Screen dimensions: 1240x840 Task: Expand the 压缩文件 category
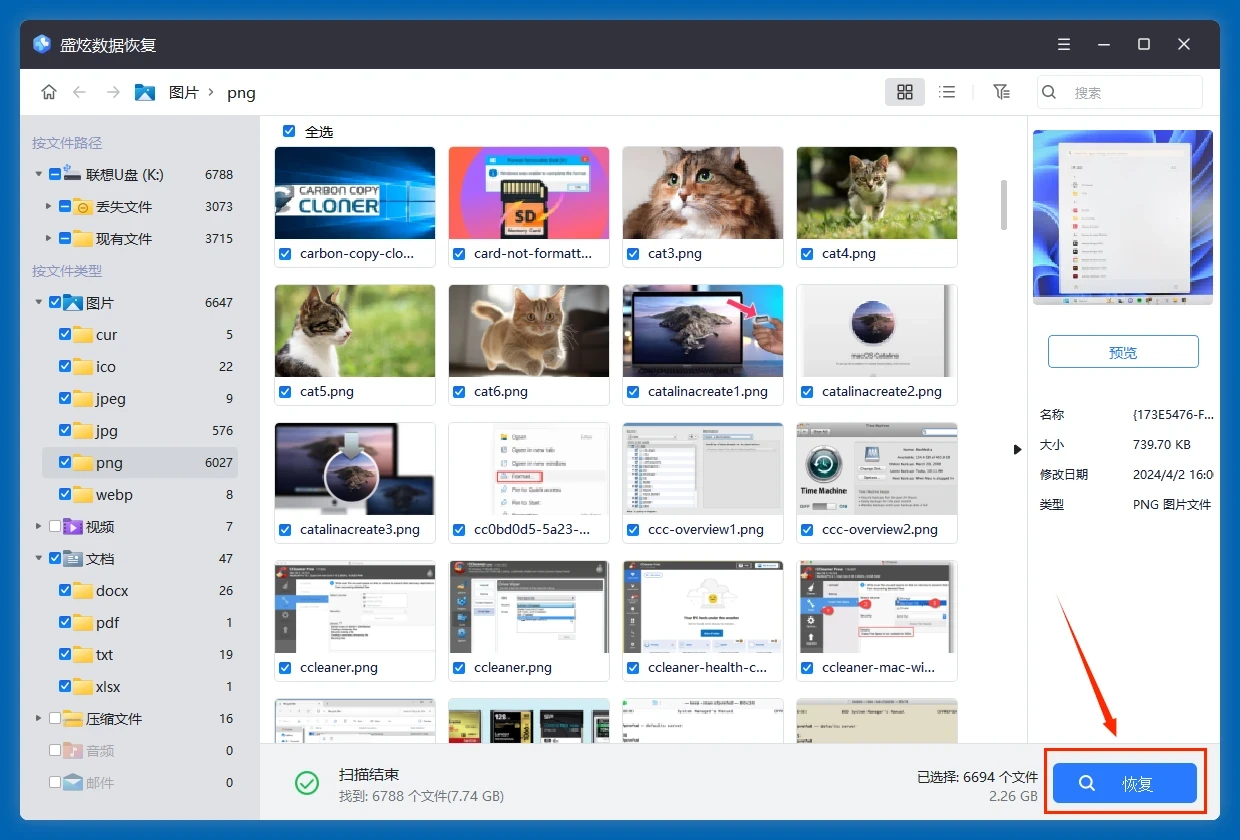[39, 719]
